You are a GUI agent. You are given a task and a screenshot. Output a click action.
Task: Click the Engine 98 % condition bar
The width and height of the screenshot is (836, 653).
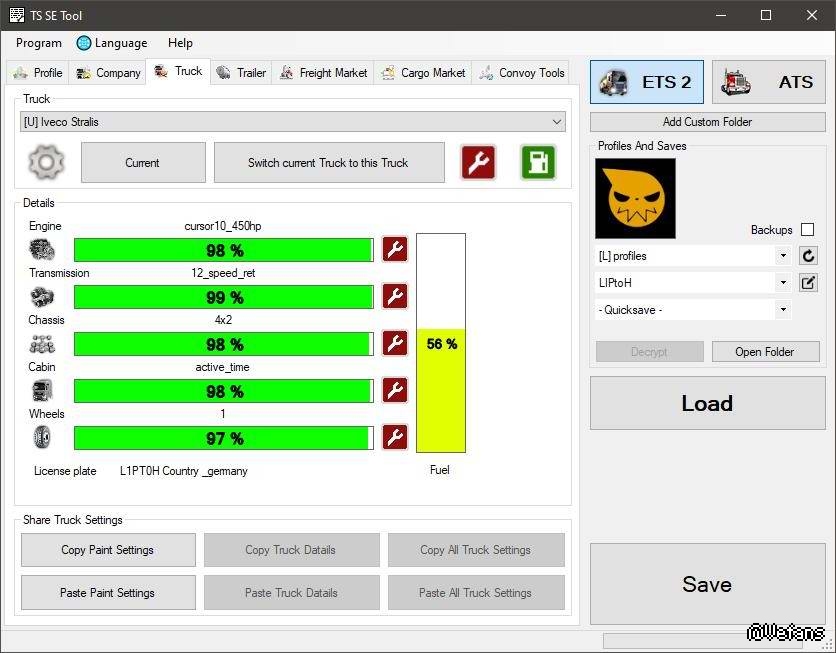pos(224,250)
